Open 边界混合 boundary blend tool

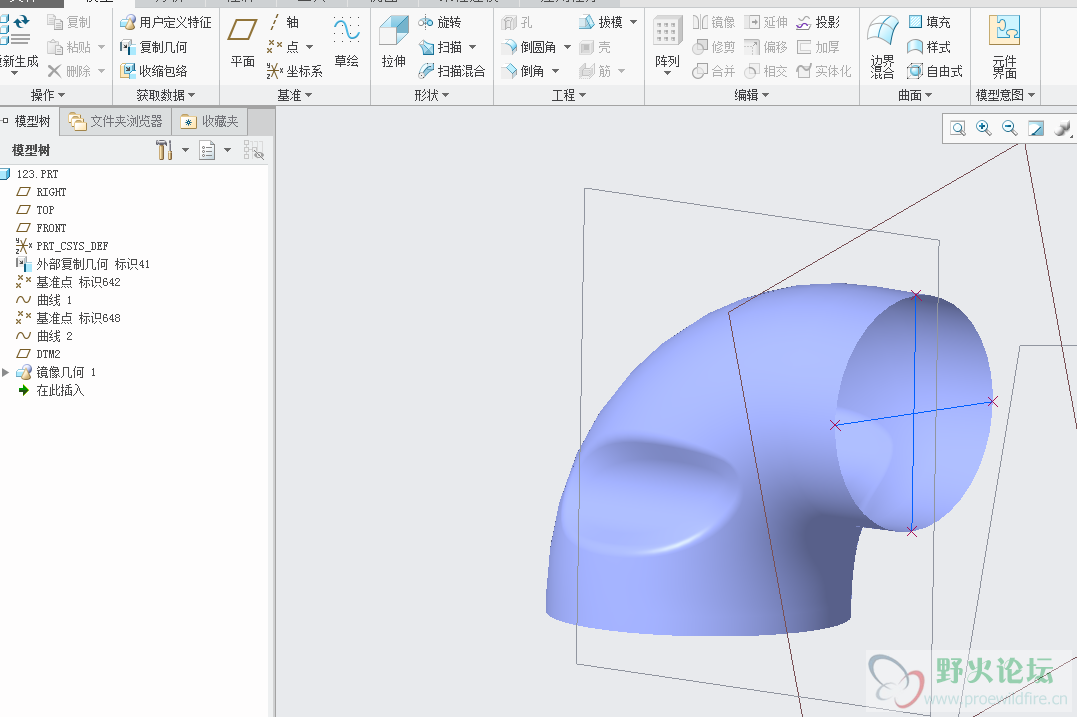point(883,46)
